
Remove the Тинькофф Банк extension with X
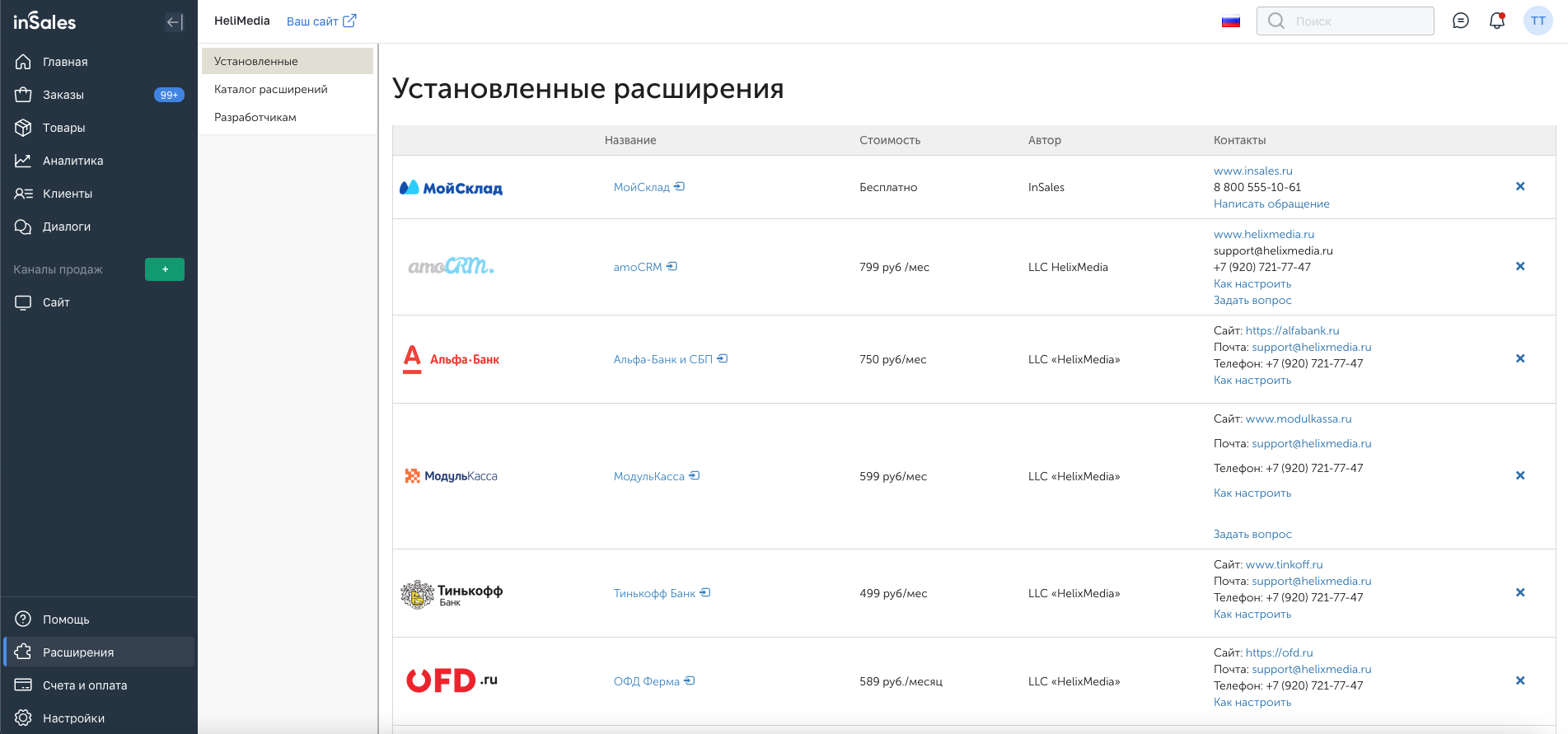point(1520,593)
